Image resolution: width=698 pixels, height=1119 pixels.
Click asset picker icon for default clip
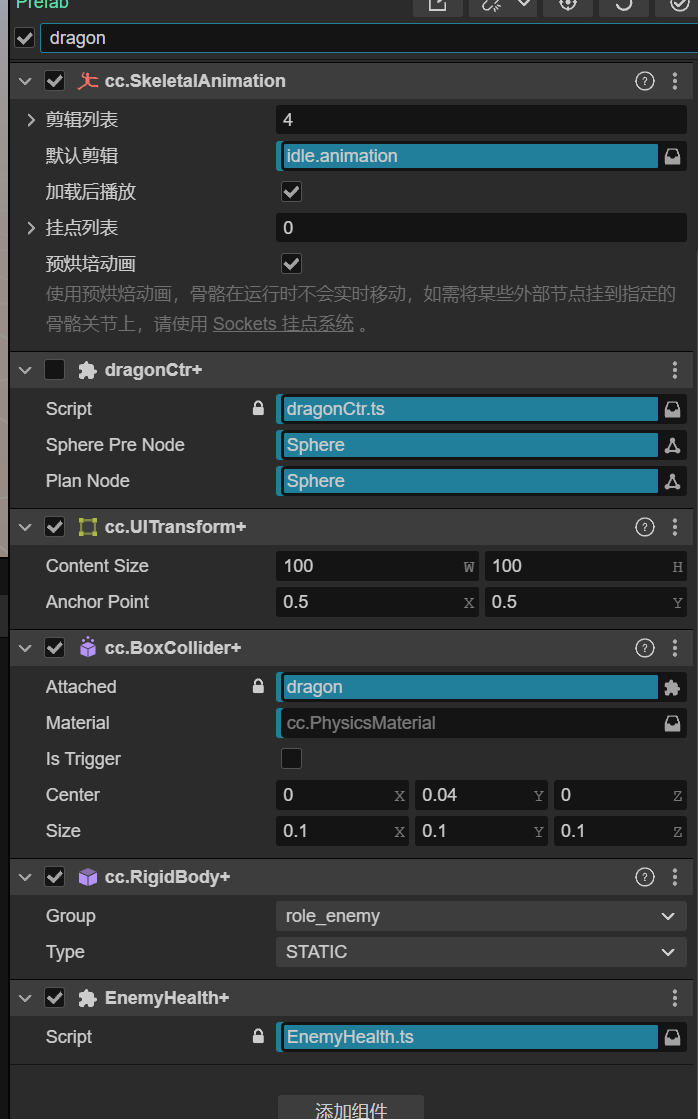point(674,156)
